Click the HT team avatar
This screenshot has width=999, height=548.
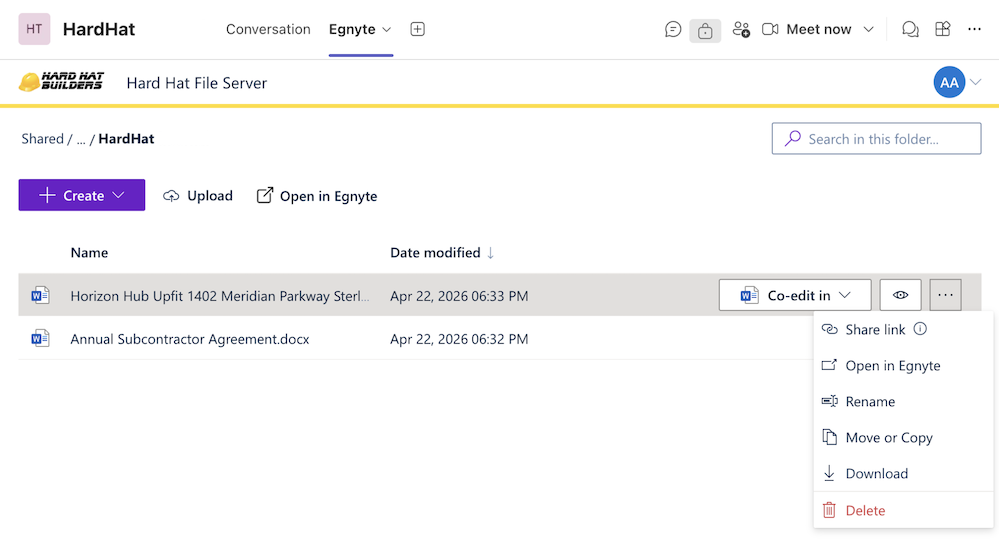pos(34,29)
